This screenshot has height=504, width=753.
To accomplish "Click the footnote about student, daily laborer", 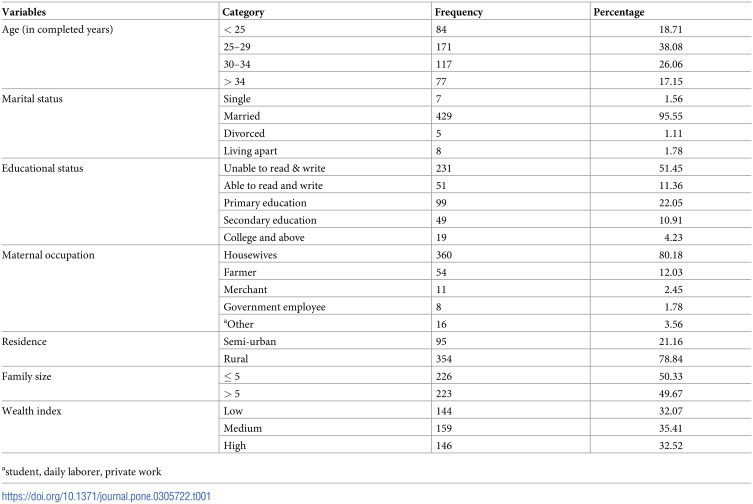I will [x=82, y=471].
